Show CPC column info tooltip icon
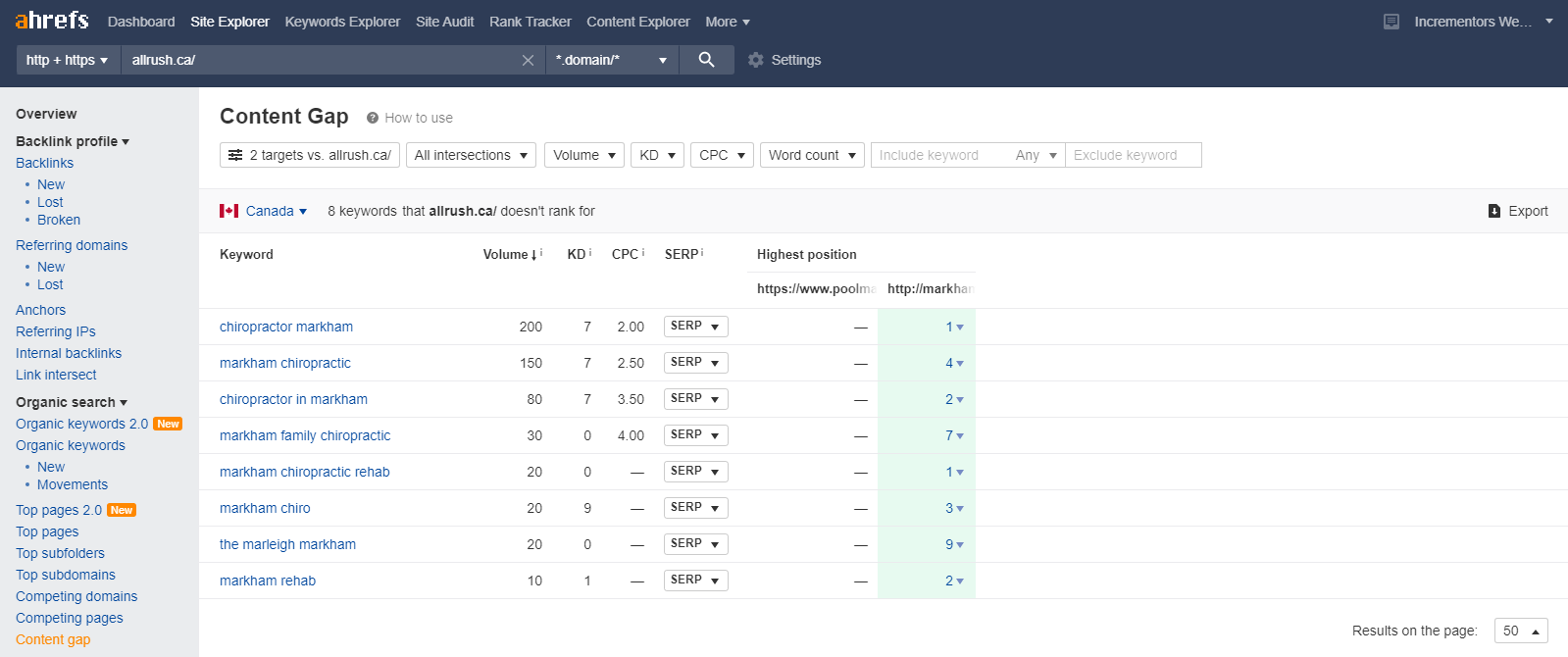Screen dimensions: 1568x657 point(643,252)
